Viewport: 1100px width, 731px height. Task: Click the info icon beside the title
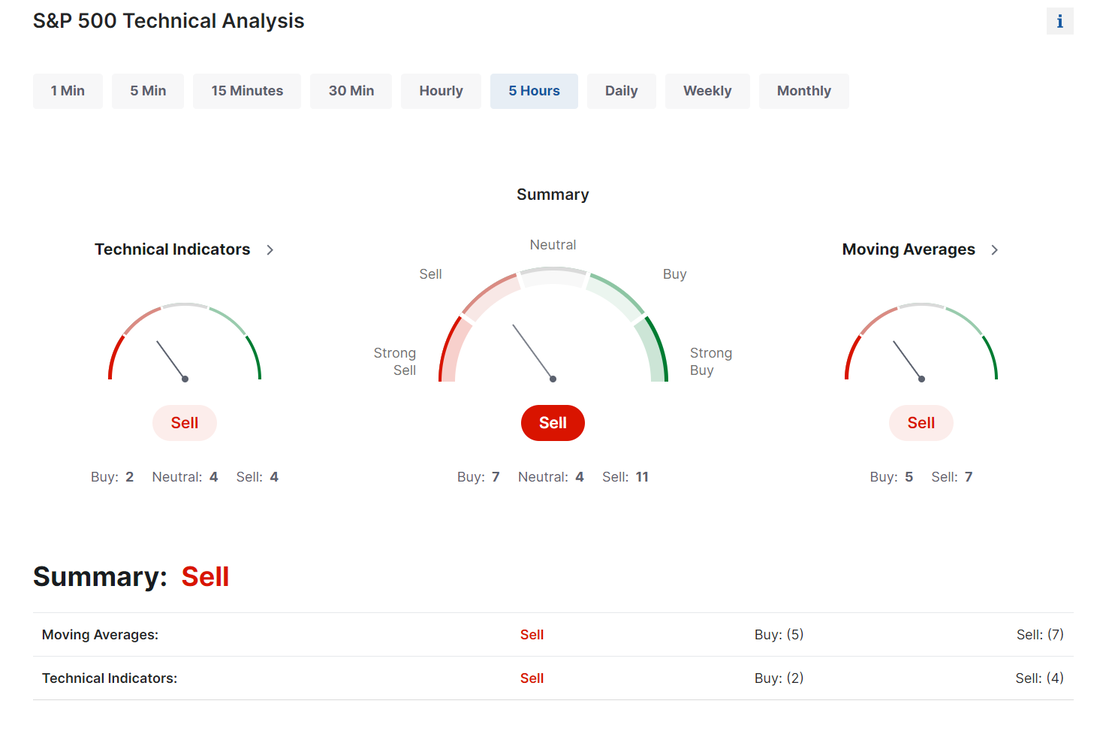1059,21
